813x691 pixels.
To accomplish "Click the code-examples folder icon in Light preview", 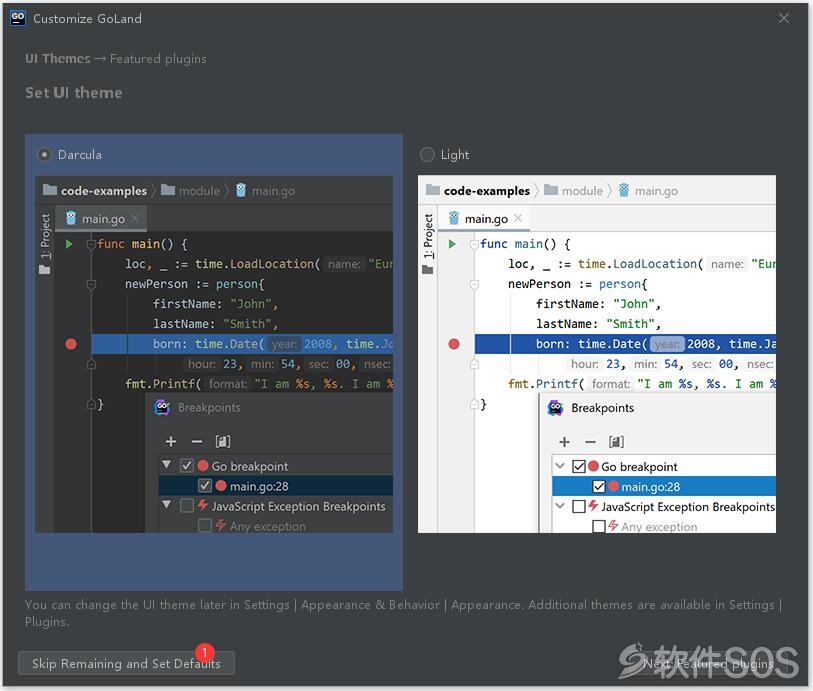I will [x=432, y=190].
